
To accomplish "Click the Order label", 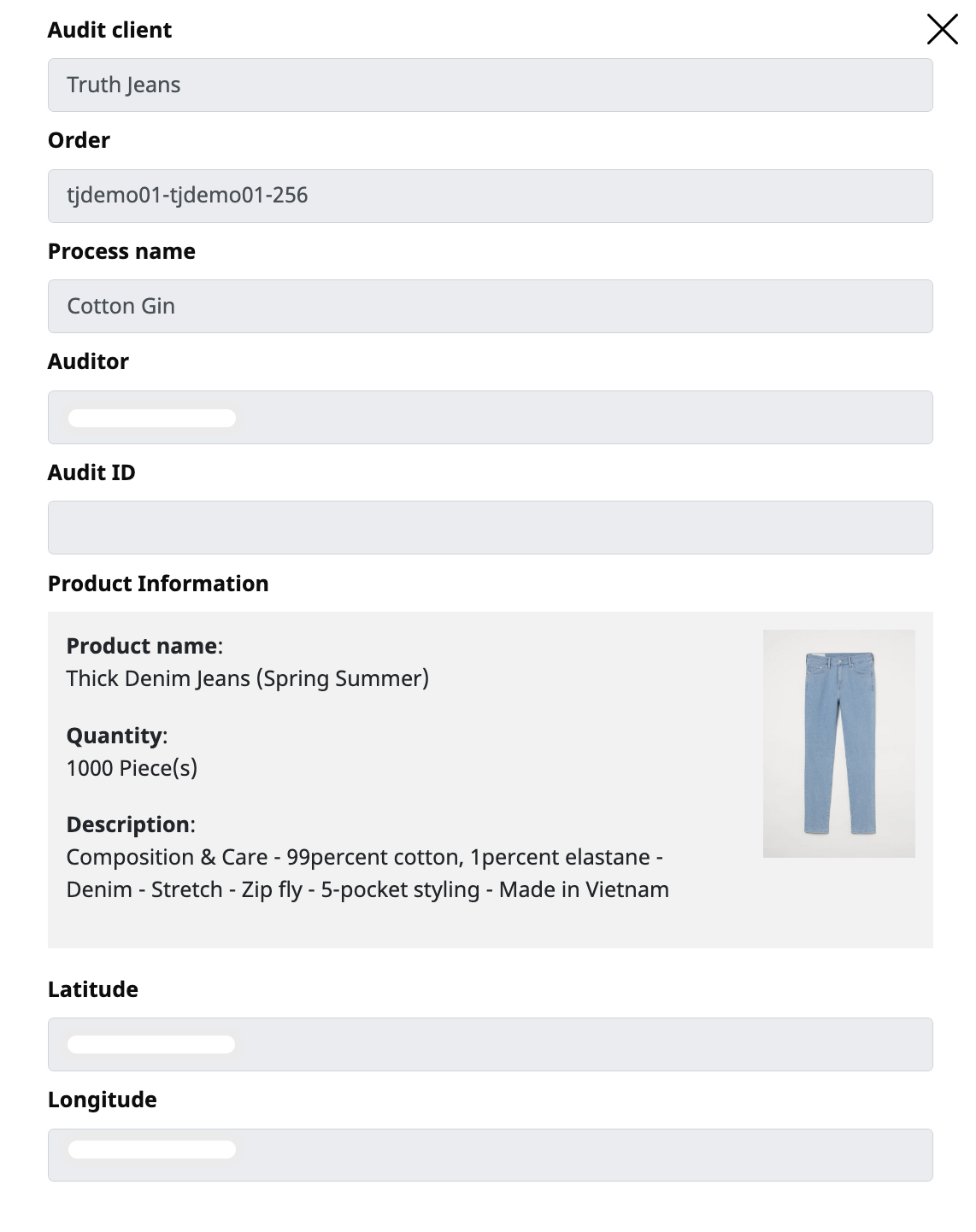I will [x=79, y=140].
